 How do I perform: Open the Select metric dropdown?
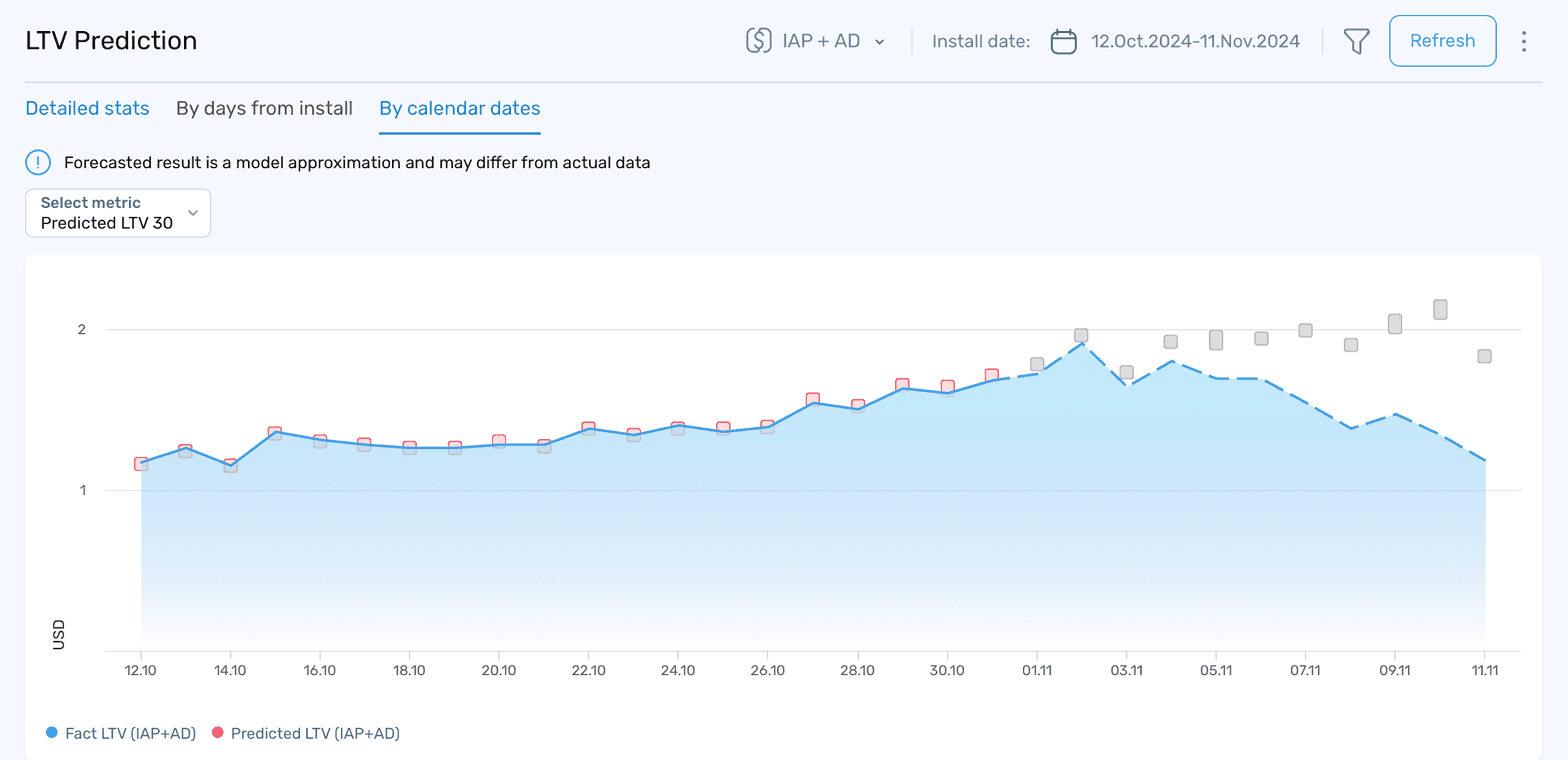click(x=118, y=213)
